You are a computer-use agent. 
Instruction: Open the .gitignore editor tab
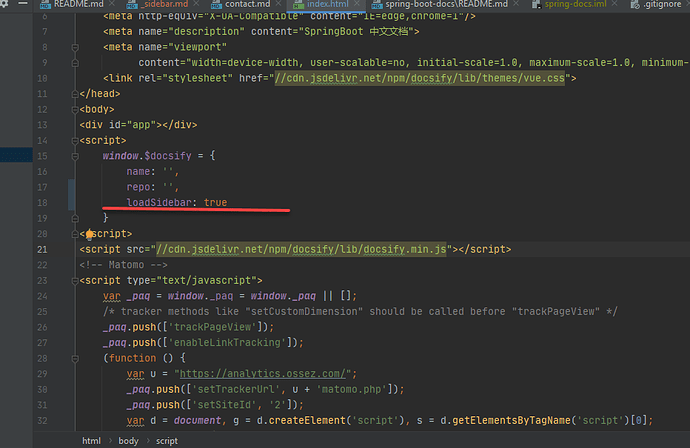[x=662, y=4]
